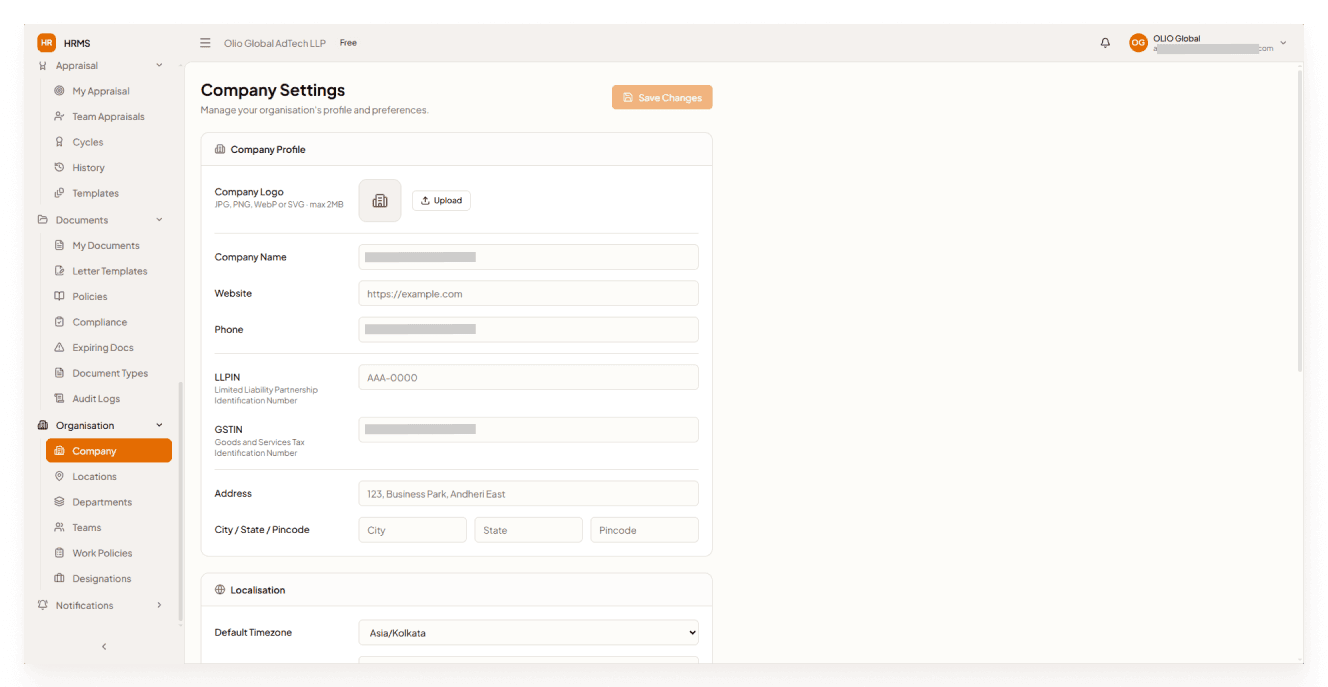1328x687 pixels.
Task: Collapse the Organisation section chevron
Action: (159, 425)
